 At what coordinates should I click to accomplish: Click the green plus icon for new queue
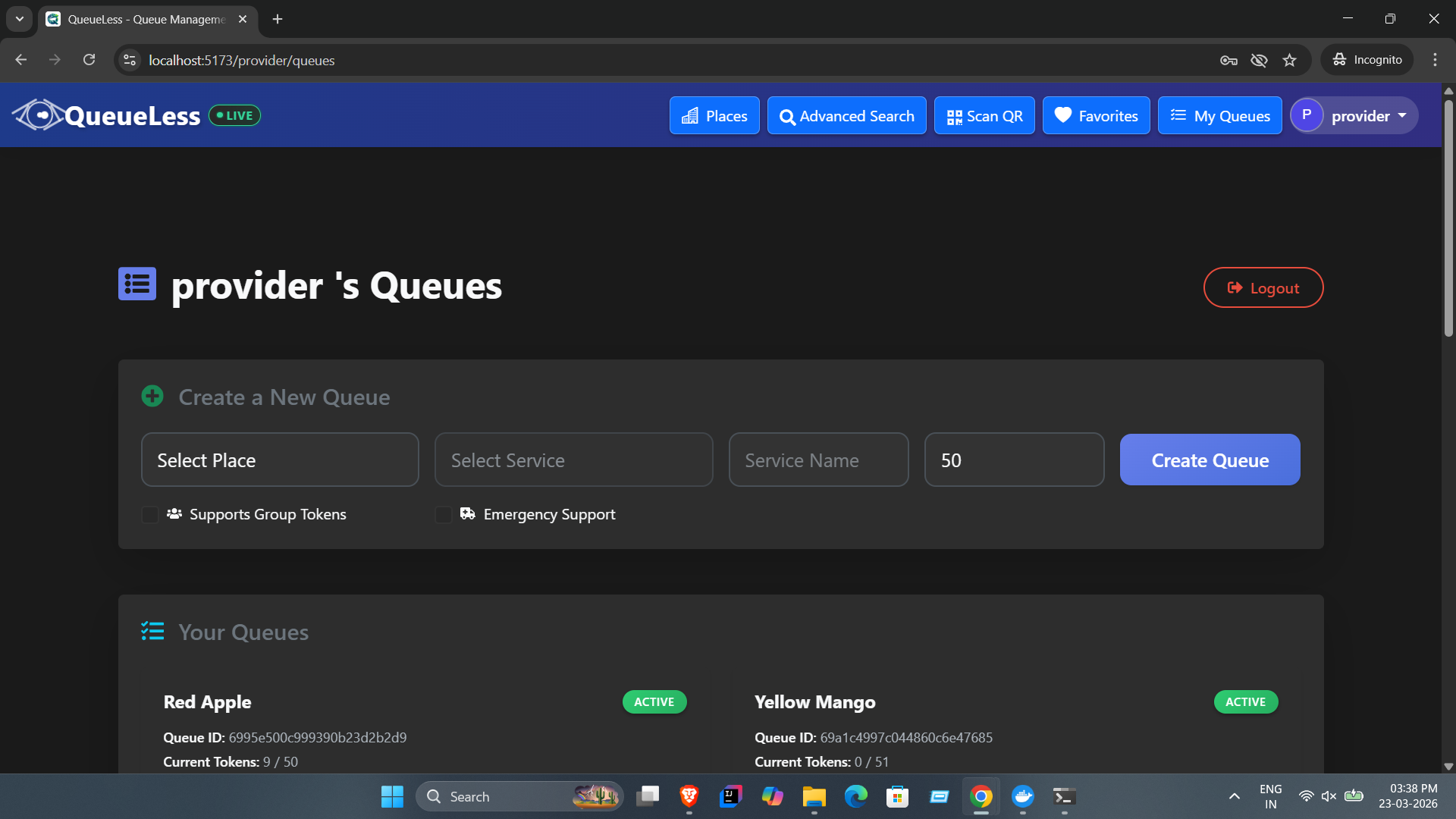152,396
